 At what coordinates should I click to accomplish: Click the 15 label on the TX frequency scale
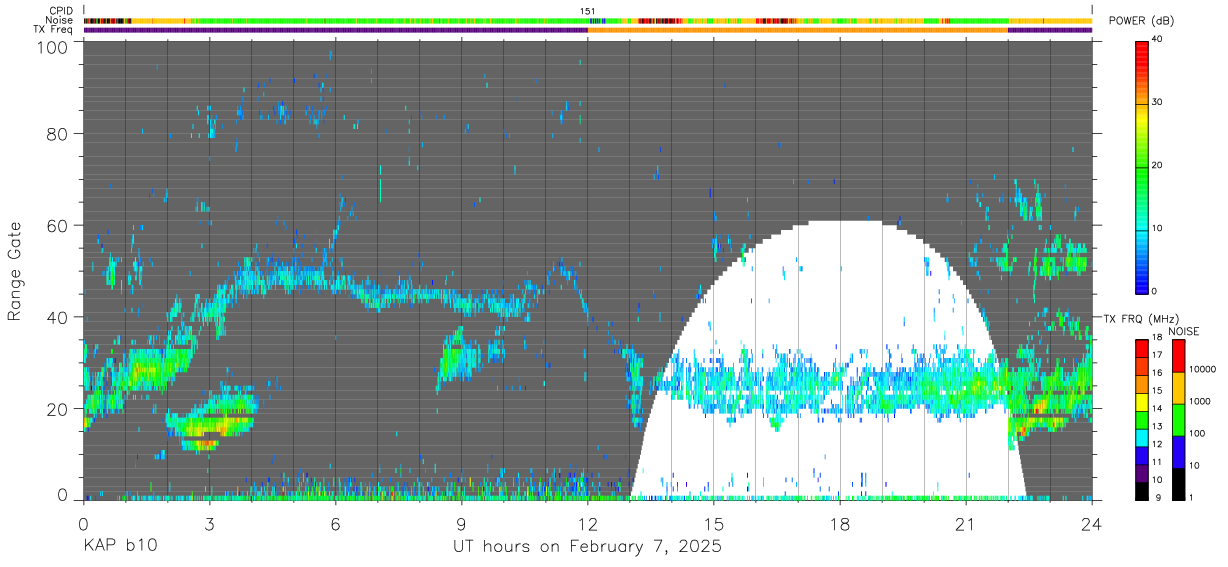(1157, 390)
